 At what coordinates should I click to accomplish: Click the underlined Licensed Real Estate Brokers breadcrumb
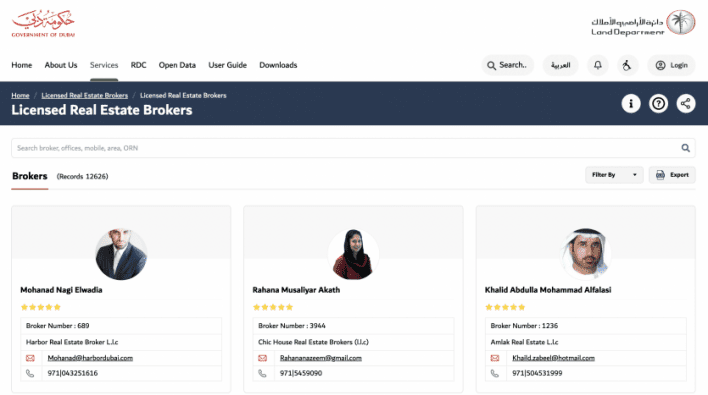pyautogui.click(x=84, y=95)
